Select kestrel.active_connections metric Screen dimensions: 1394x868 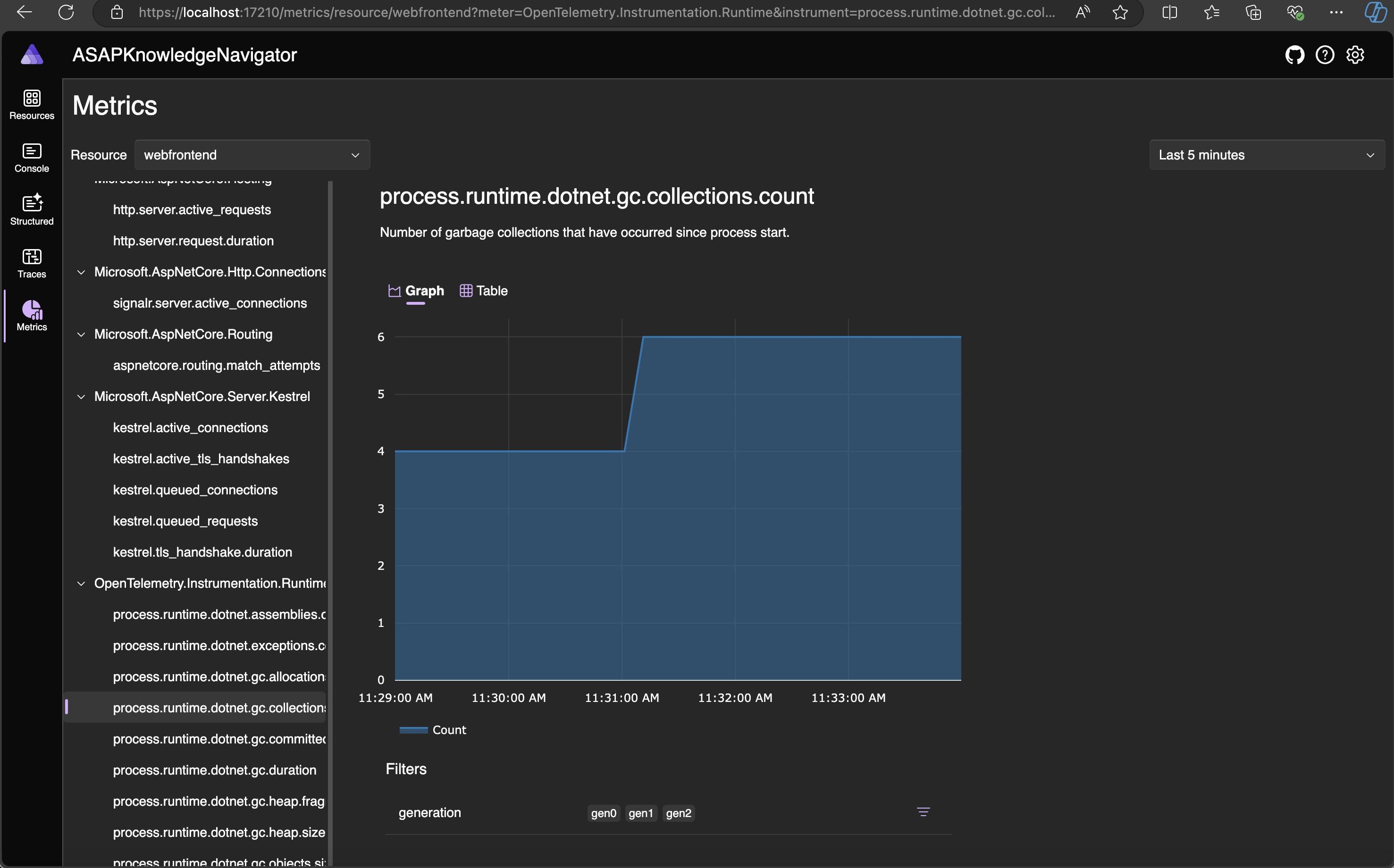[190, 428]
